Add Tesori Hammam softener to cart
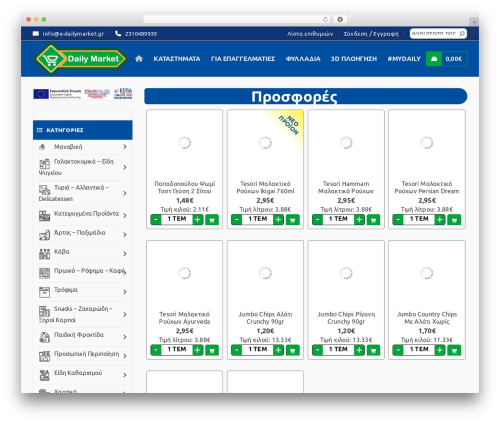500x423 pixels. coord(373,220)
